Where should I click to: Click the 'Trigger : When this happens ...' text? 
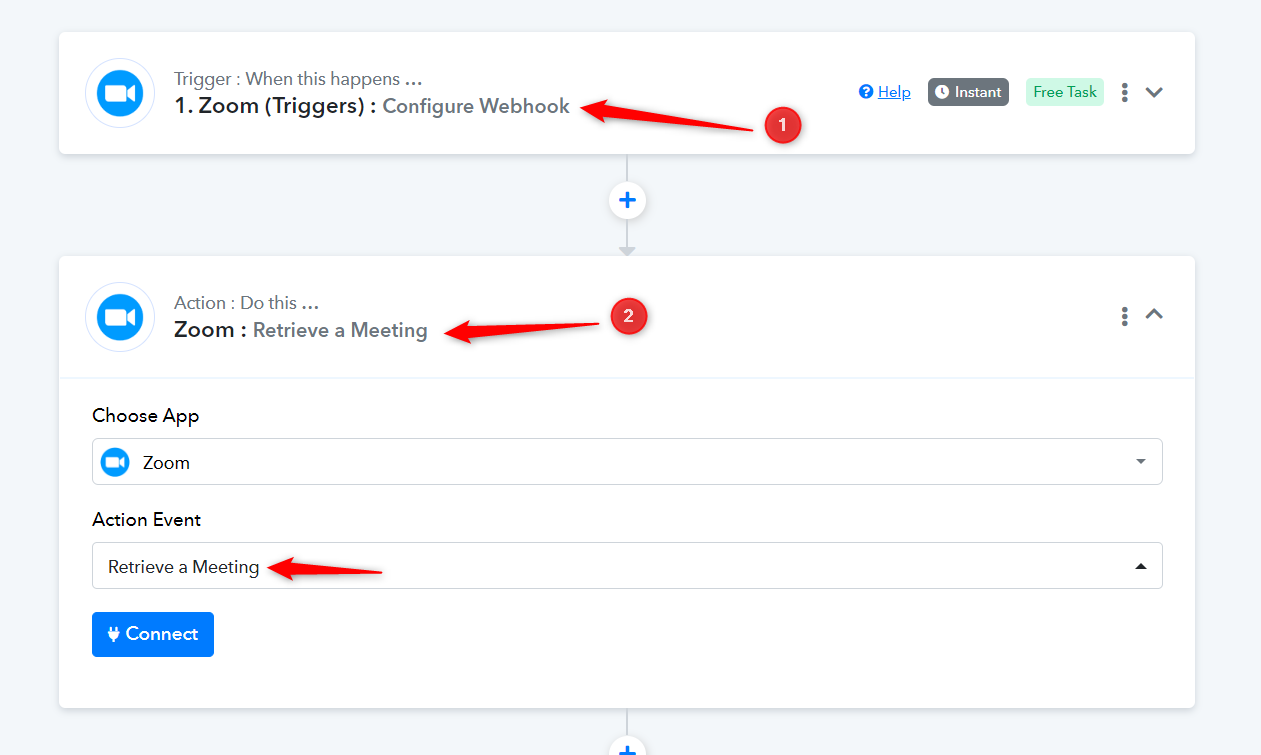(x=298, y=79)
